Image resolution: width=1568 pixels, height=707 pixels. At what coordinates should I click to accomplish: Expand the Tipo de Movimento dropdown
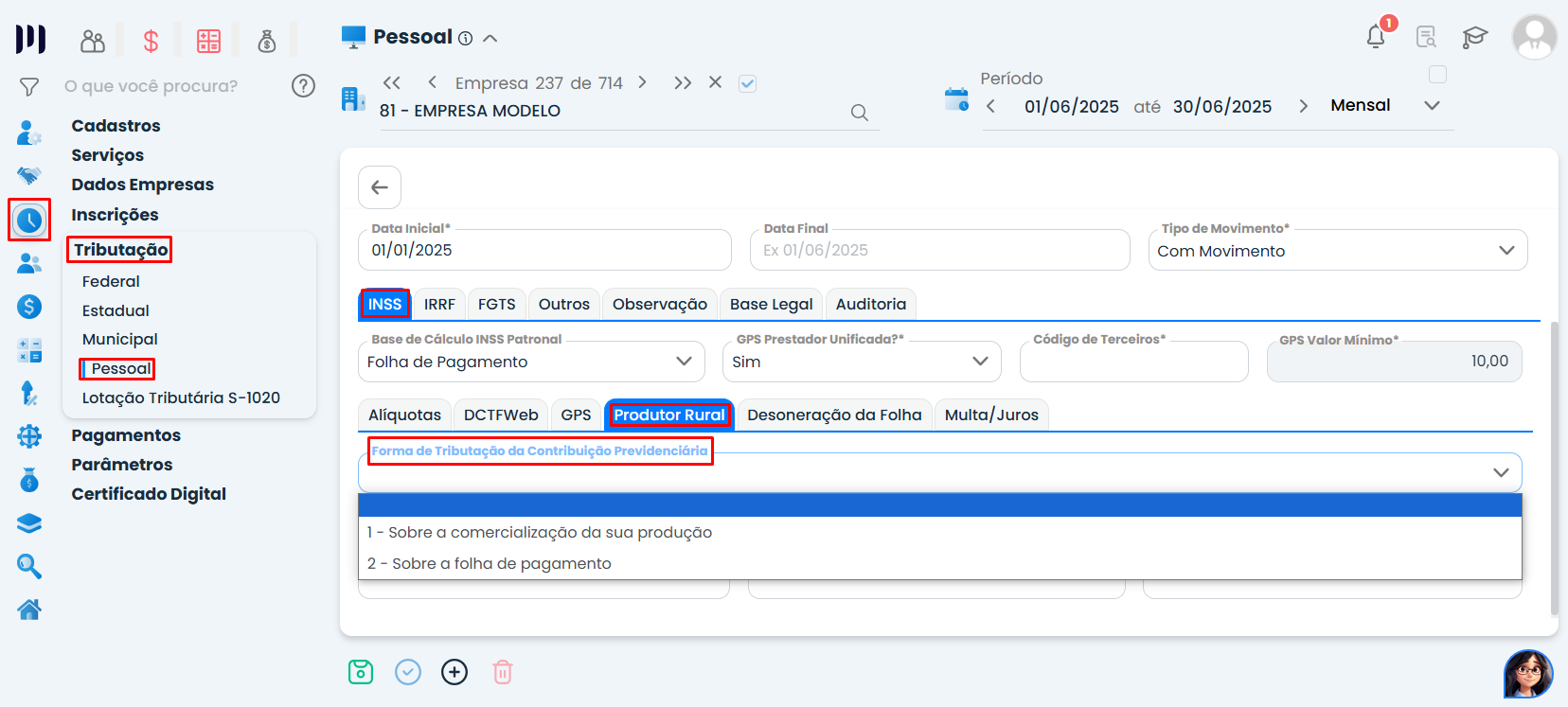(x=1506, y=251)
